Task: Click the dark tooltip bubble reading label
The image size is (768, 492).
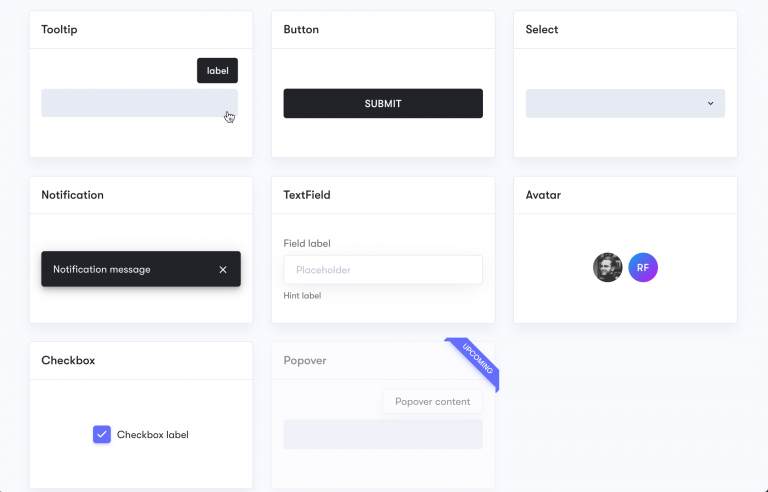Action: click(x=217, y=71)
